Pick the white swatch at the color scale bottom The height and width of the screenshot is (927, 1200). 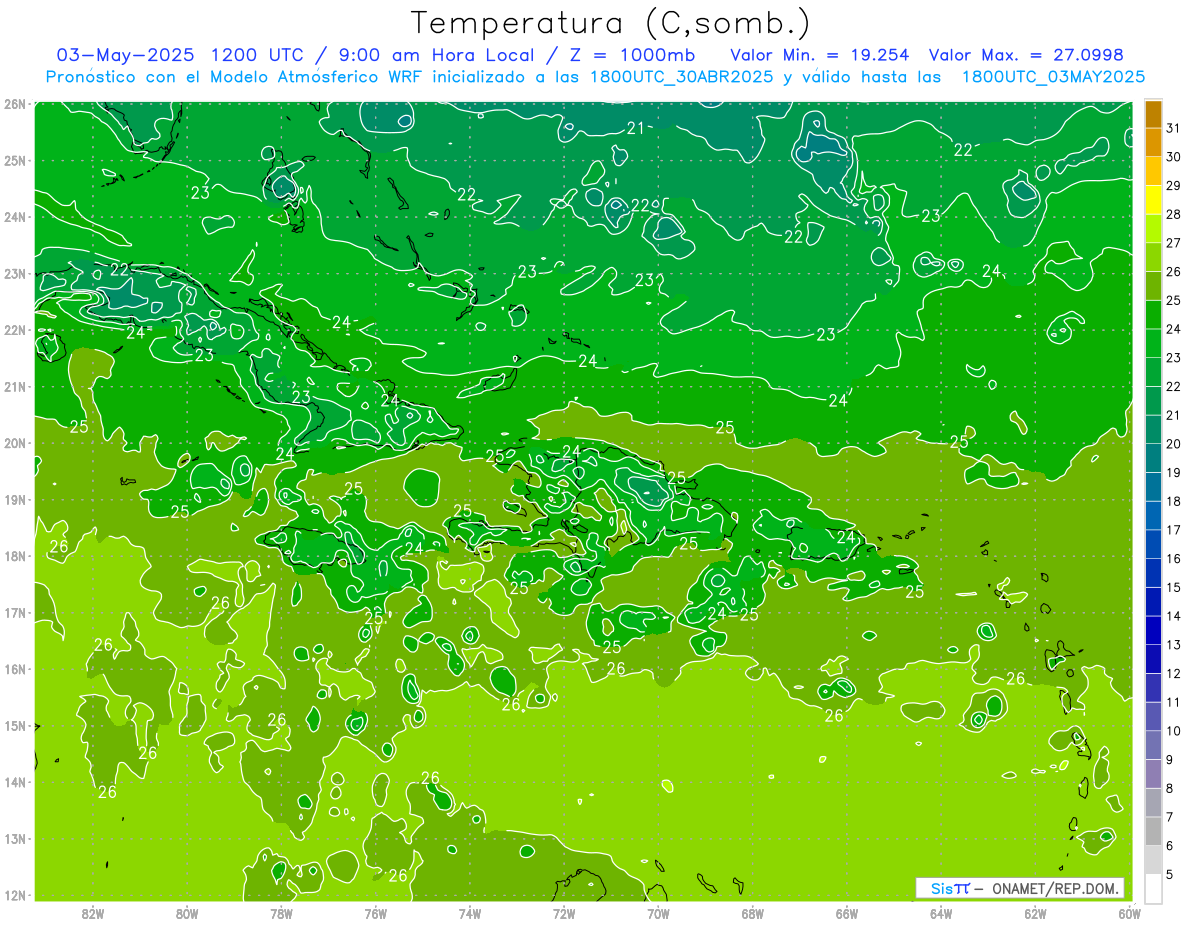[x=1153, y=888]
